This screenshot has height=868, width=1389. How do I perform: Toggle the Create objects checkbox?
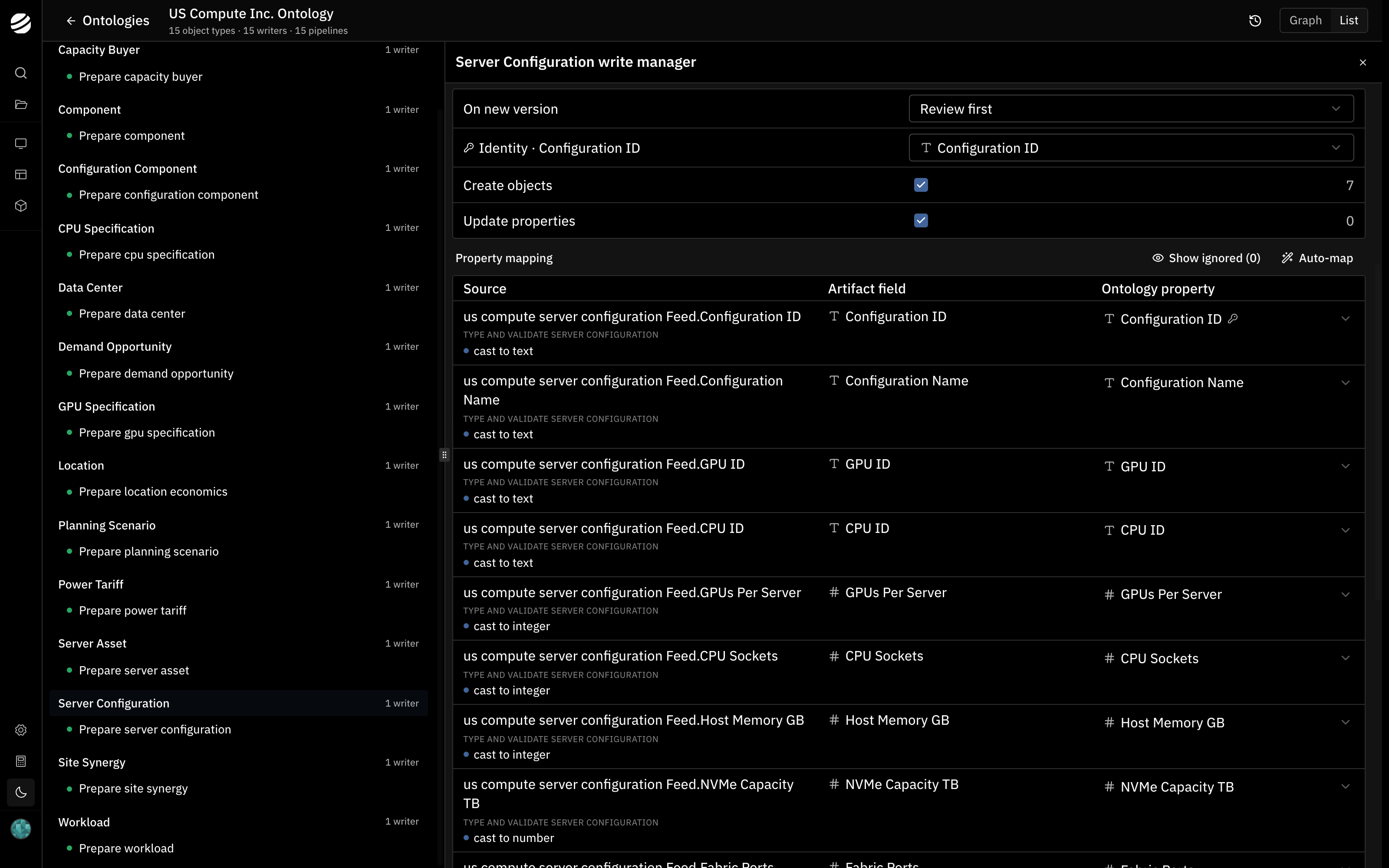pyautogui.click(x=921, y=185)
